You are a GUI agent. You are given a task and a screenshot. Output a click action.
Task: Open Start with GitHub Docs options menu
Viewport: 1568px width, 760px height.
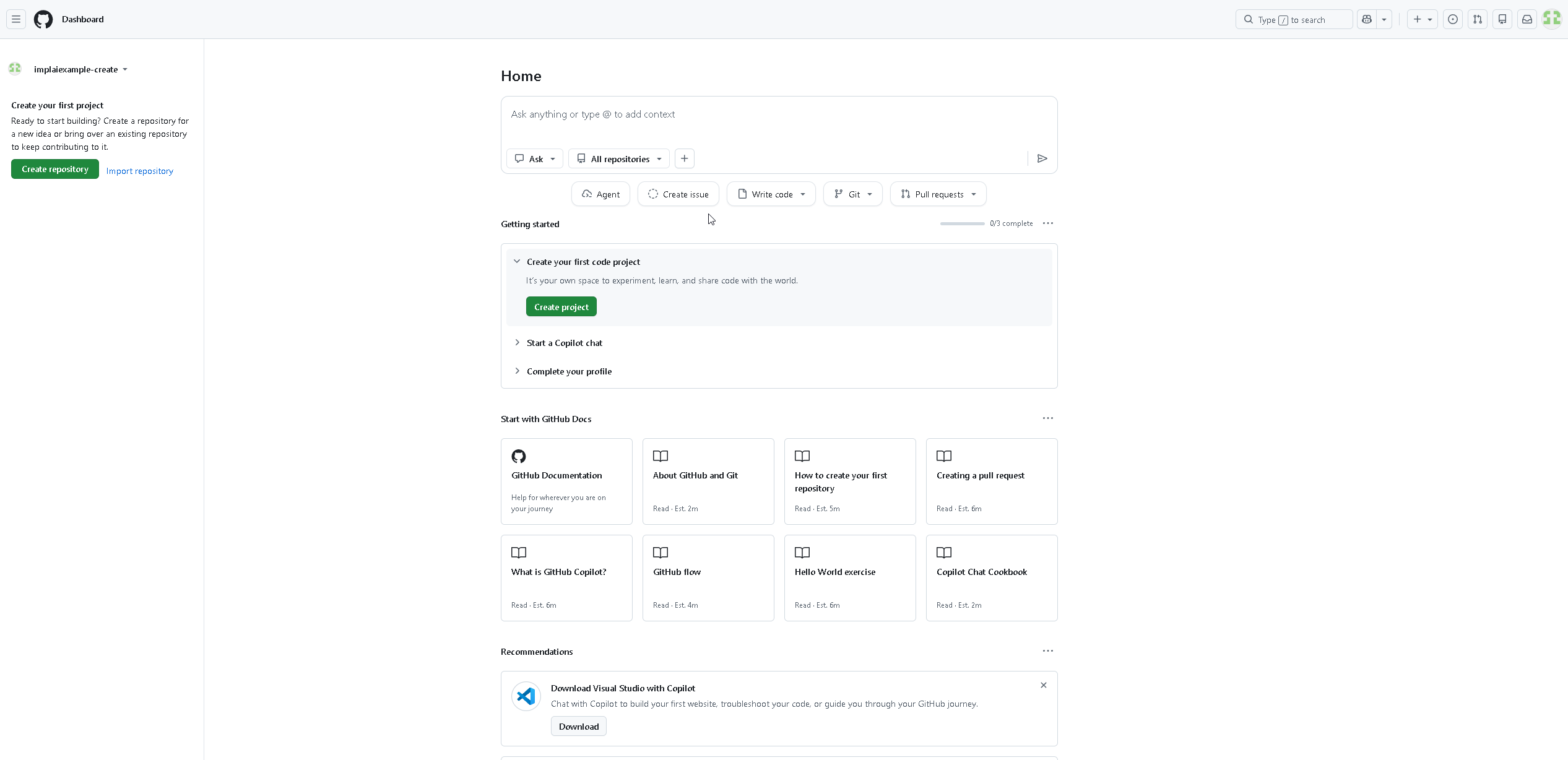click(x=1048, y=418)
